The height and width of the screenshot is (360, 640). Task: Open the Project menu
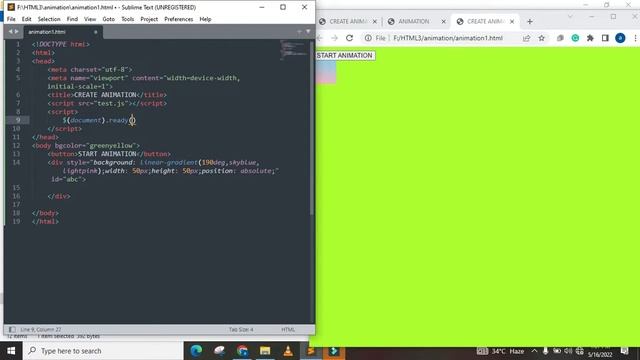(x=149, y=19)
